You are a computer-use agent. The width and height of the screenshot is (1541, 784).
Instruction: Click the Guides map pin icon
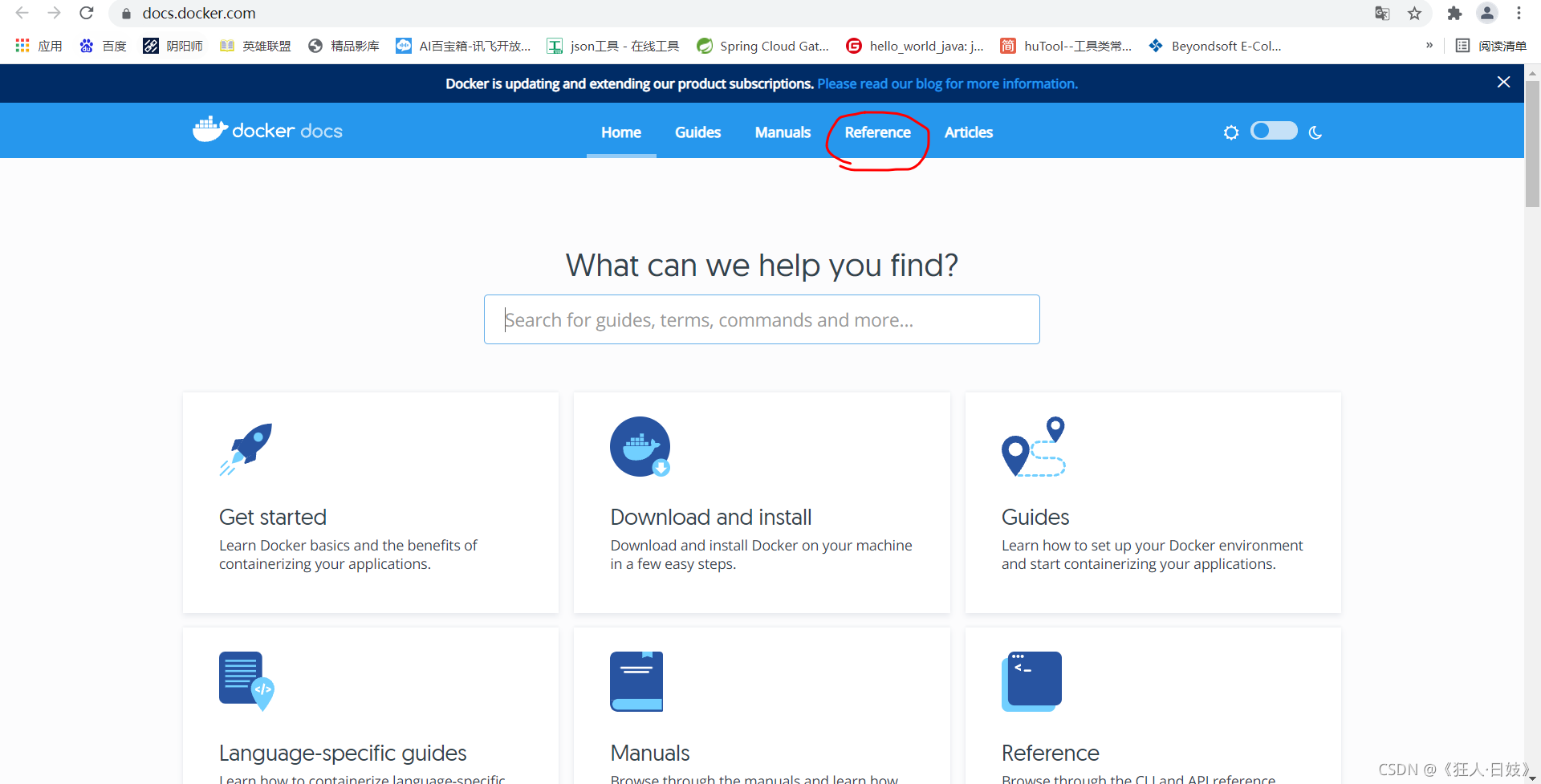click(1034, 446)
